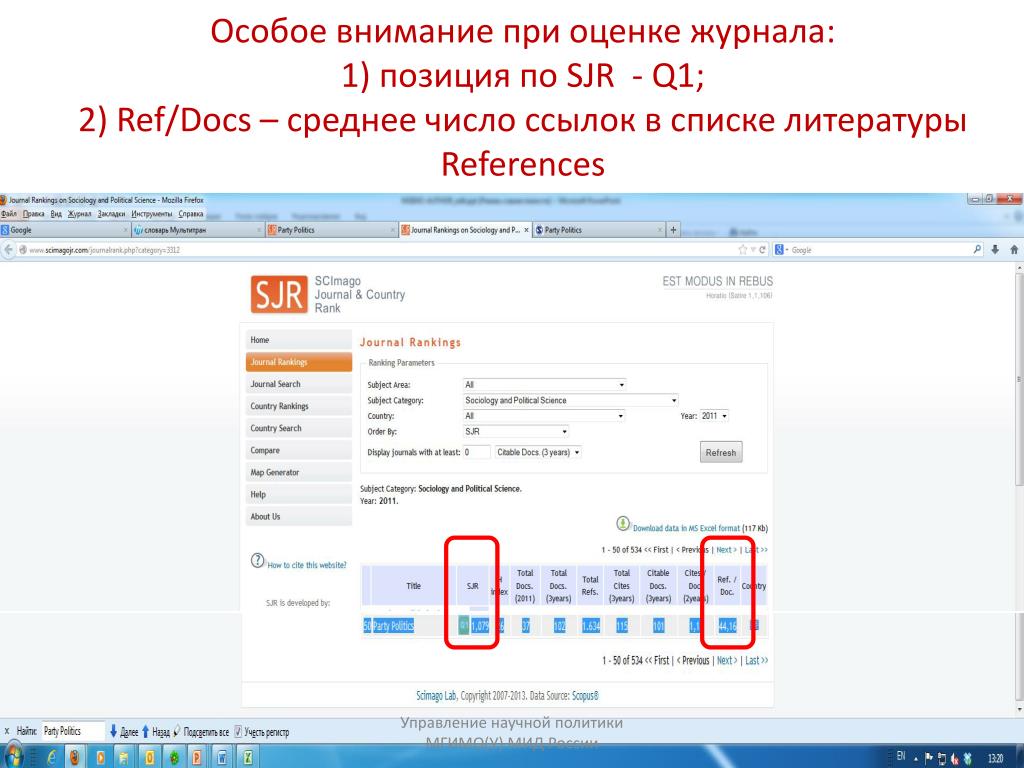Close the Journal Rankings browser tab
This screenshot has height=768, width=1024.
coord(526,230)
